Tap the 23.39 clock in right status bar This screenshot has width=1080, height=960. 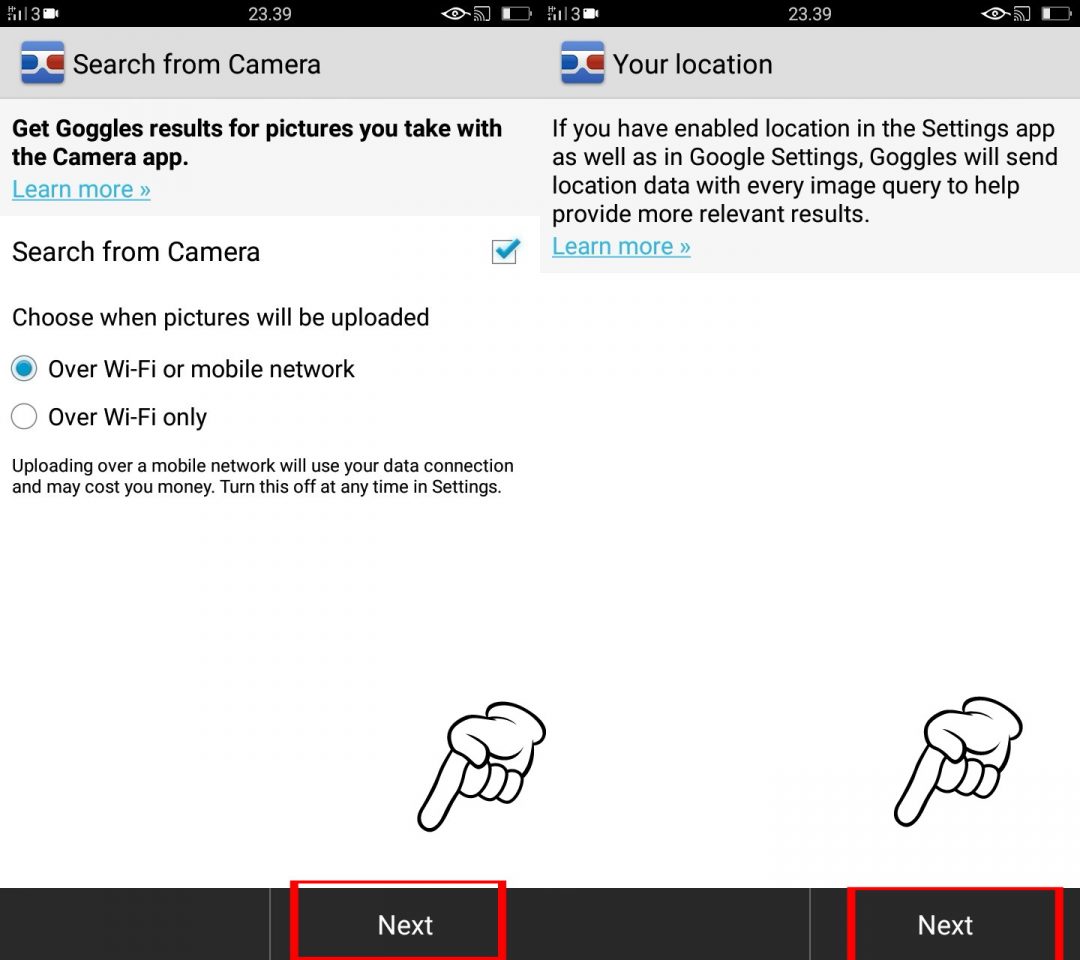point(810,14)
